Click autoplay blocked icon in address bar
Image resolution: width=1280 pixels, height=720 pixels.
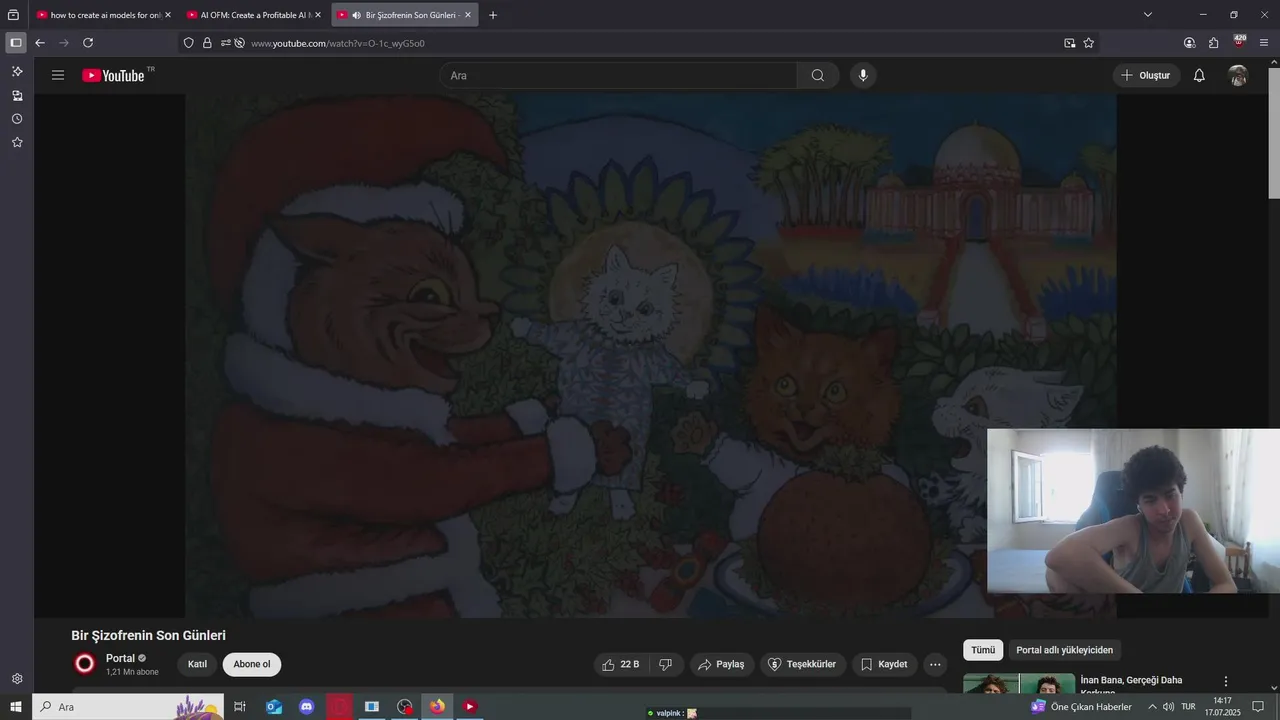(x=240, y=43)
